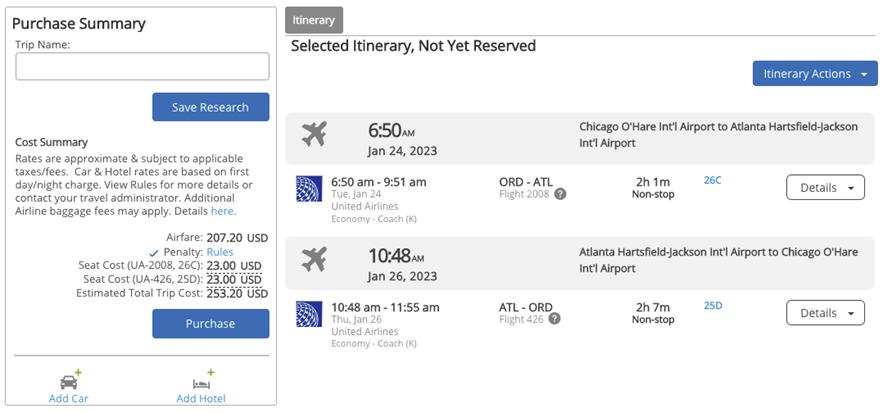
Task: Select seat 25D link
Action: (712, 306)
